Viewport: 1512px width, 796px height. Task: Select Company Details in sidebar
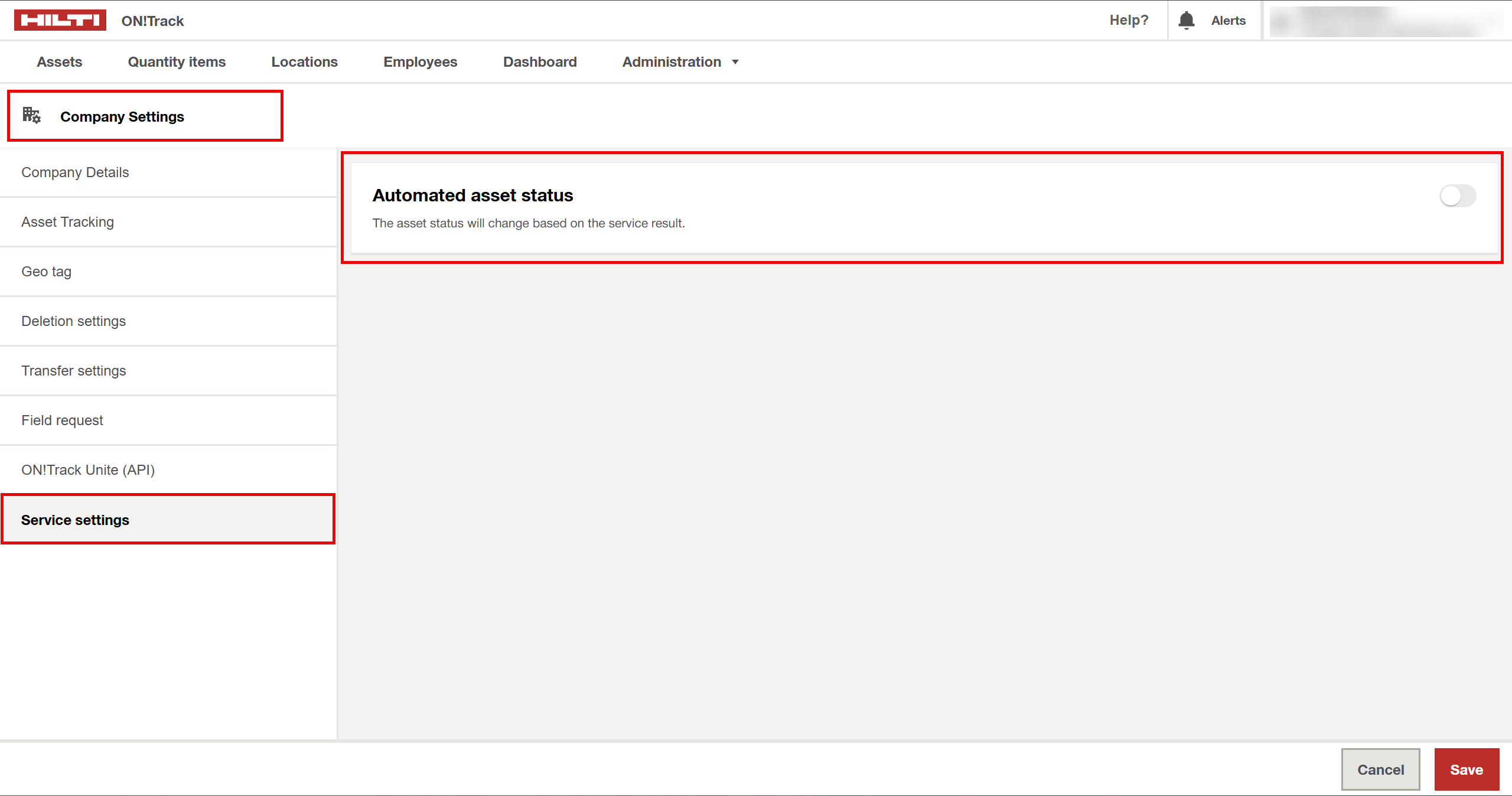tap(75, 172)
